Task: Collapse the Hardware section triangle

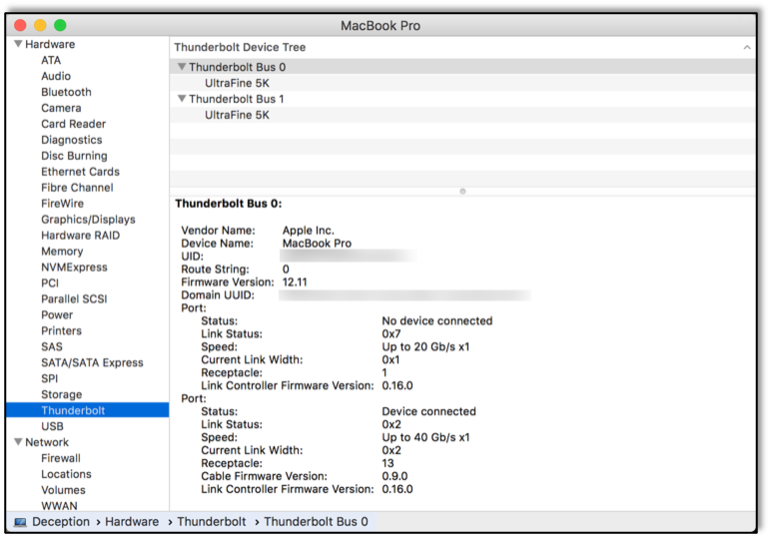Action: 18,44
